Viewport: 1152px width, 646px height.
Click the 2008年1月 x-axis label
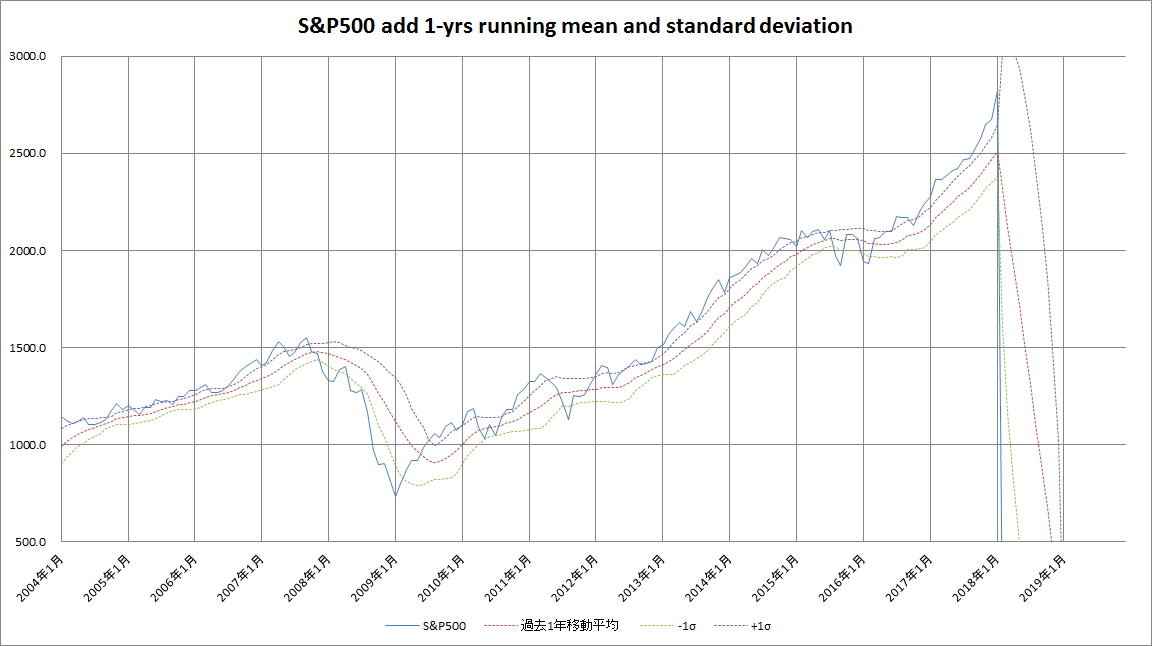pyautogui.click(x=308, y=579)
